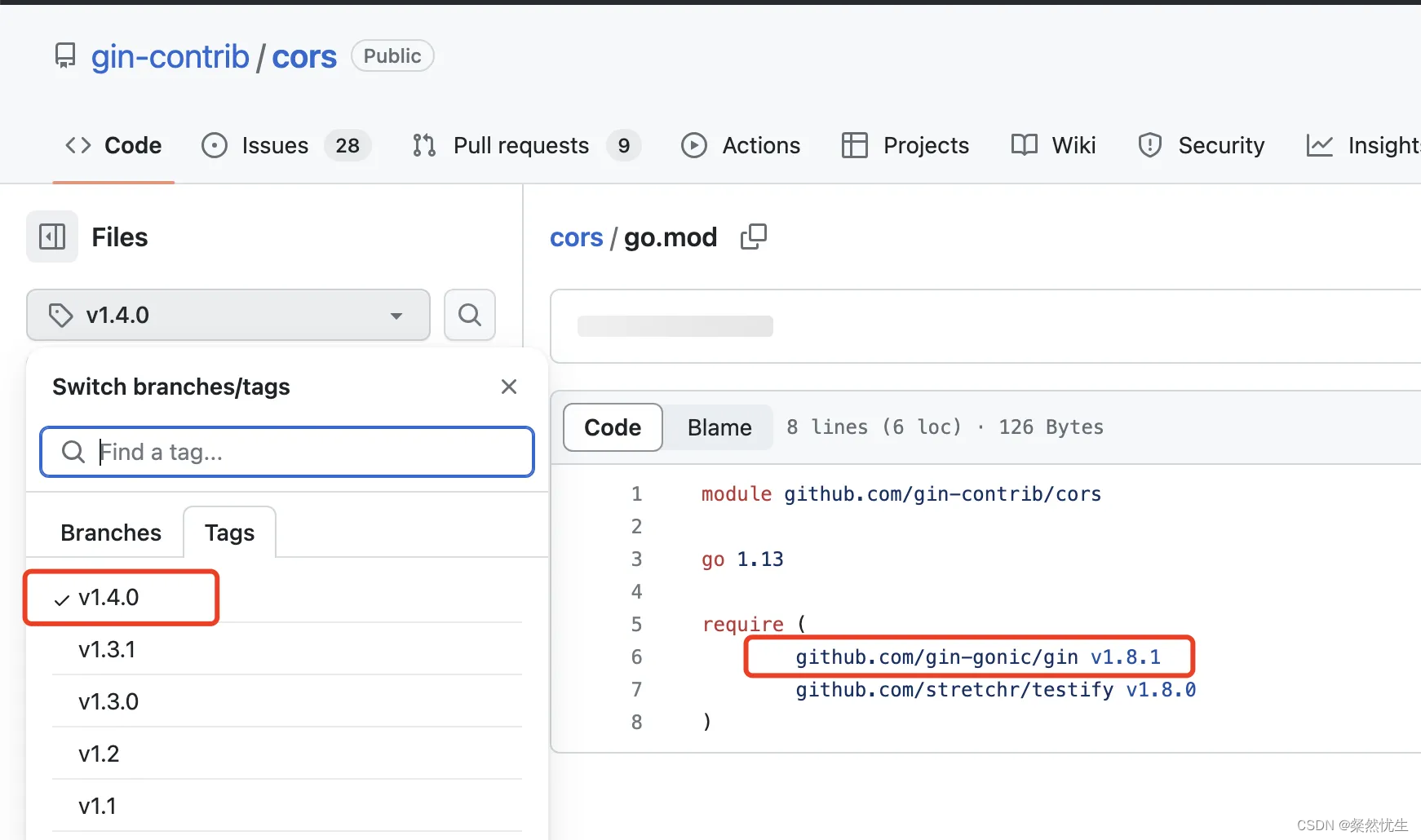Click the 28 issues count badge
Screen dimensions: 1421x840
[x=348, y=145]
